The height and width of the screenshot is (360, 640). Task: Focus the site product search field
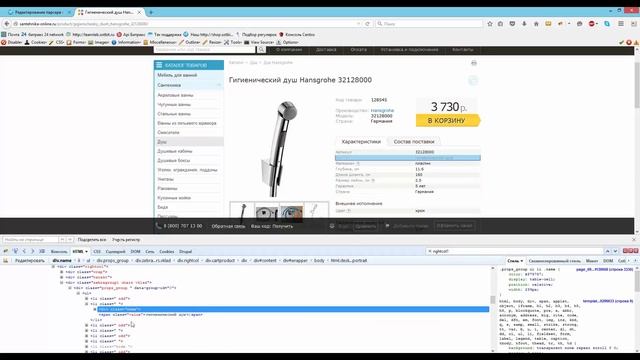(204, 49)
